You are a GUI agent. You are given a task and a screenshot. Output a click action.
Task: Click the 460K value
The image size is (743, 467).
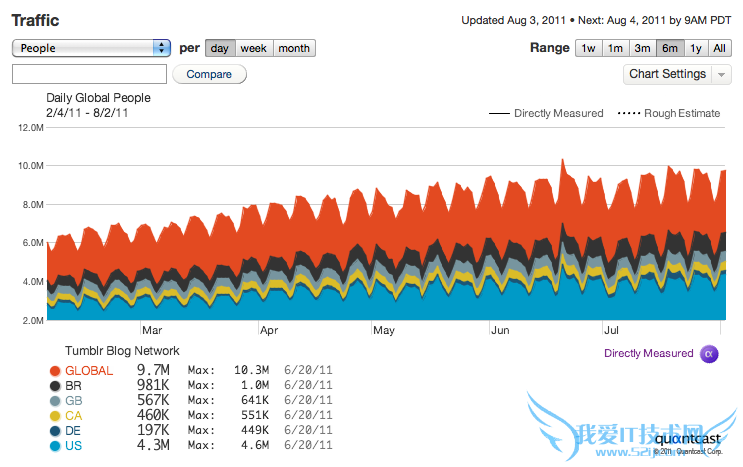[153, 415]
